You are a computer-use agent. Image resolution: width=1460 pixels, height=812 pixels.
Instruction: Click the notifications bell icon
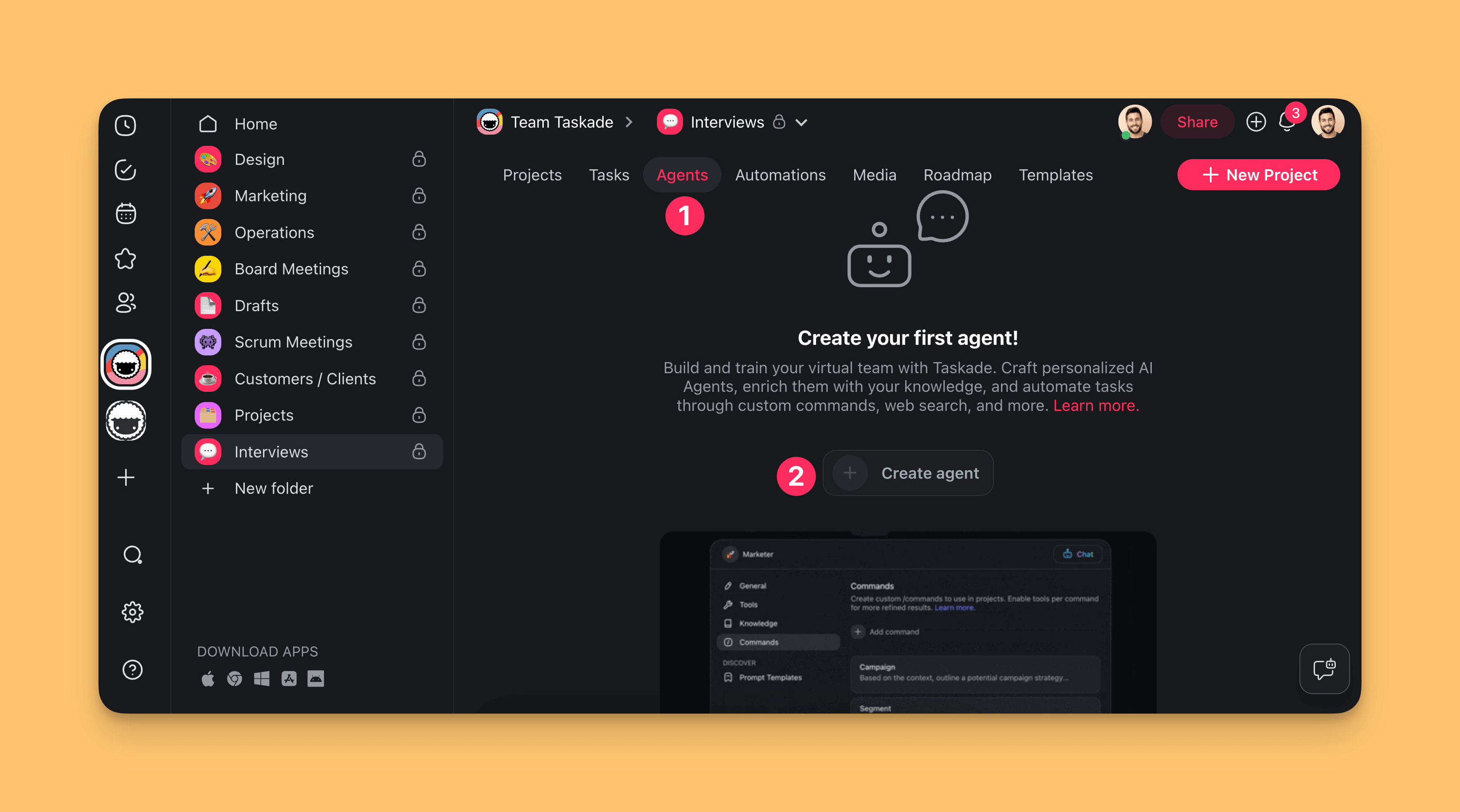click(x=1286, y=123)
